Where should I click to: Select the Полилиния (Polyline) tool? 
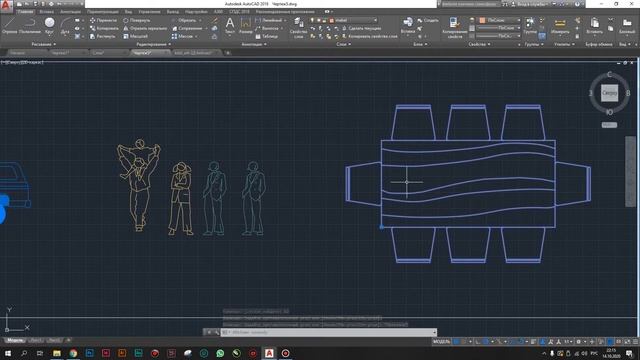[30, 26]
